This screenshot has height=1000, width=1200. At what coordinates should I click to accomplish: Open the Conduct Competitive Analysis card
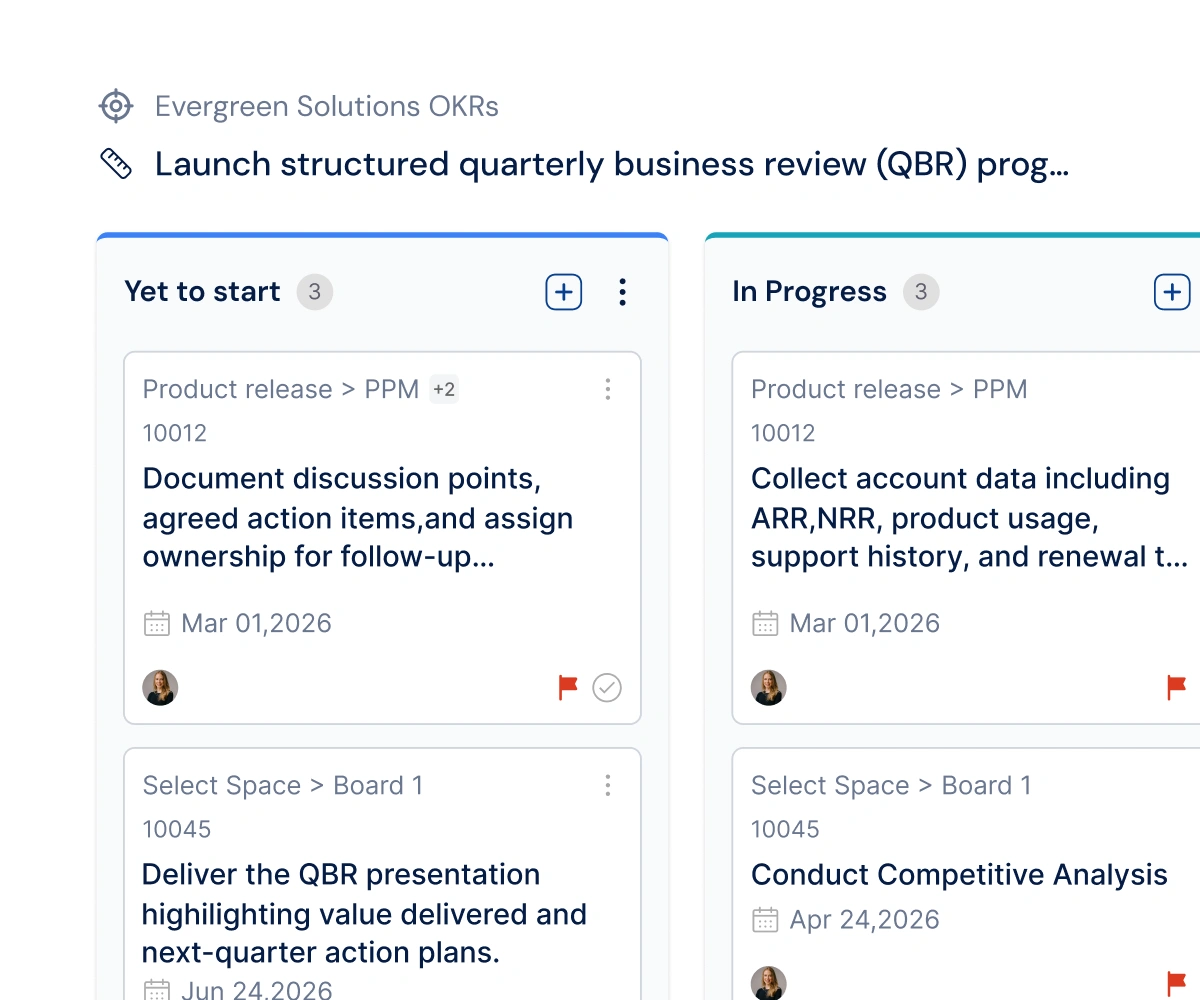tap(959, 875)
